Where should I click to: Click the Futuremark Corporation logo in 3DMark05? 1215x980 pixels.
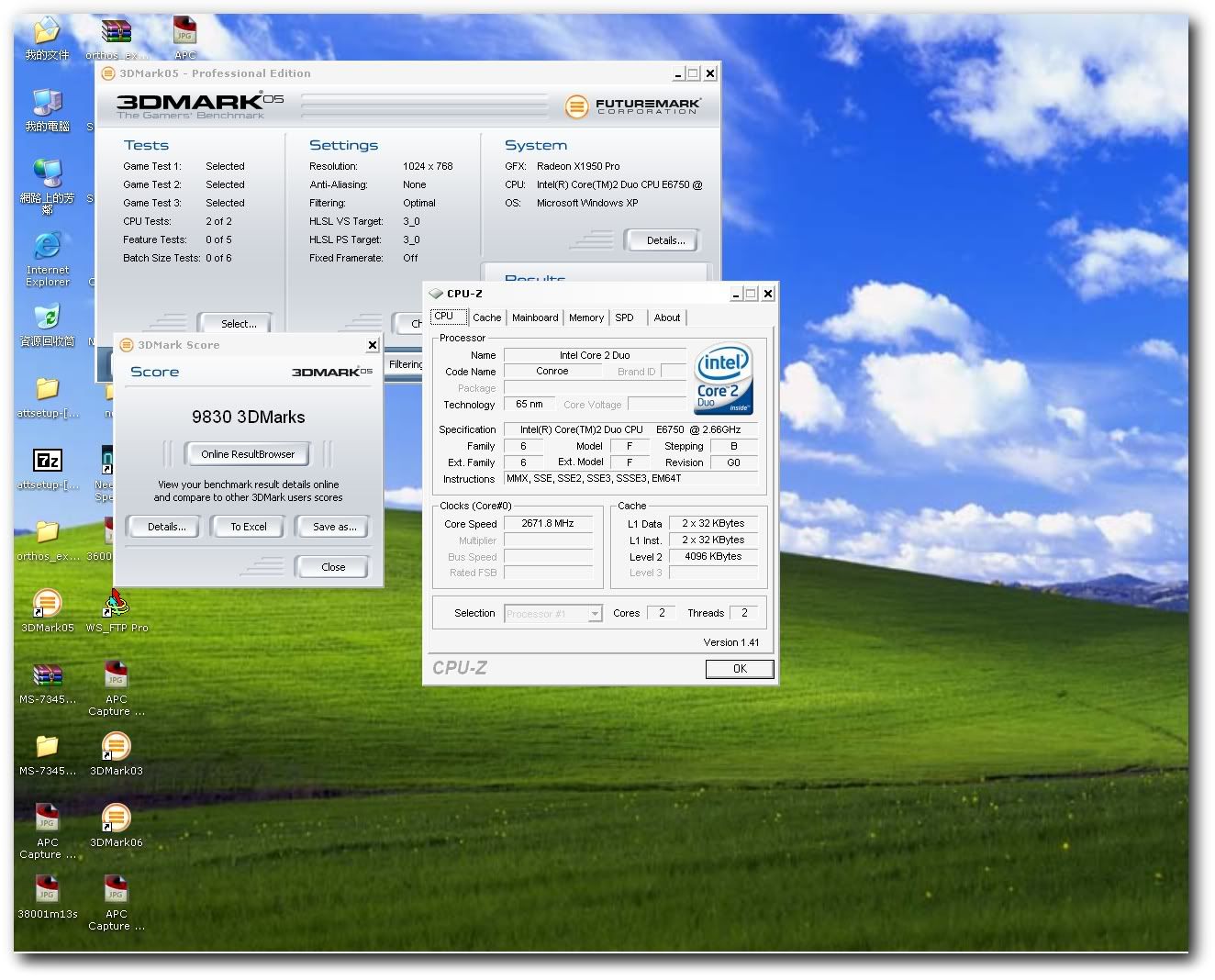click(633, 106)
